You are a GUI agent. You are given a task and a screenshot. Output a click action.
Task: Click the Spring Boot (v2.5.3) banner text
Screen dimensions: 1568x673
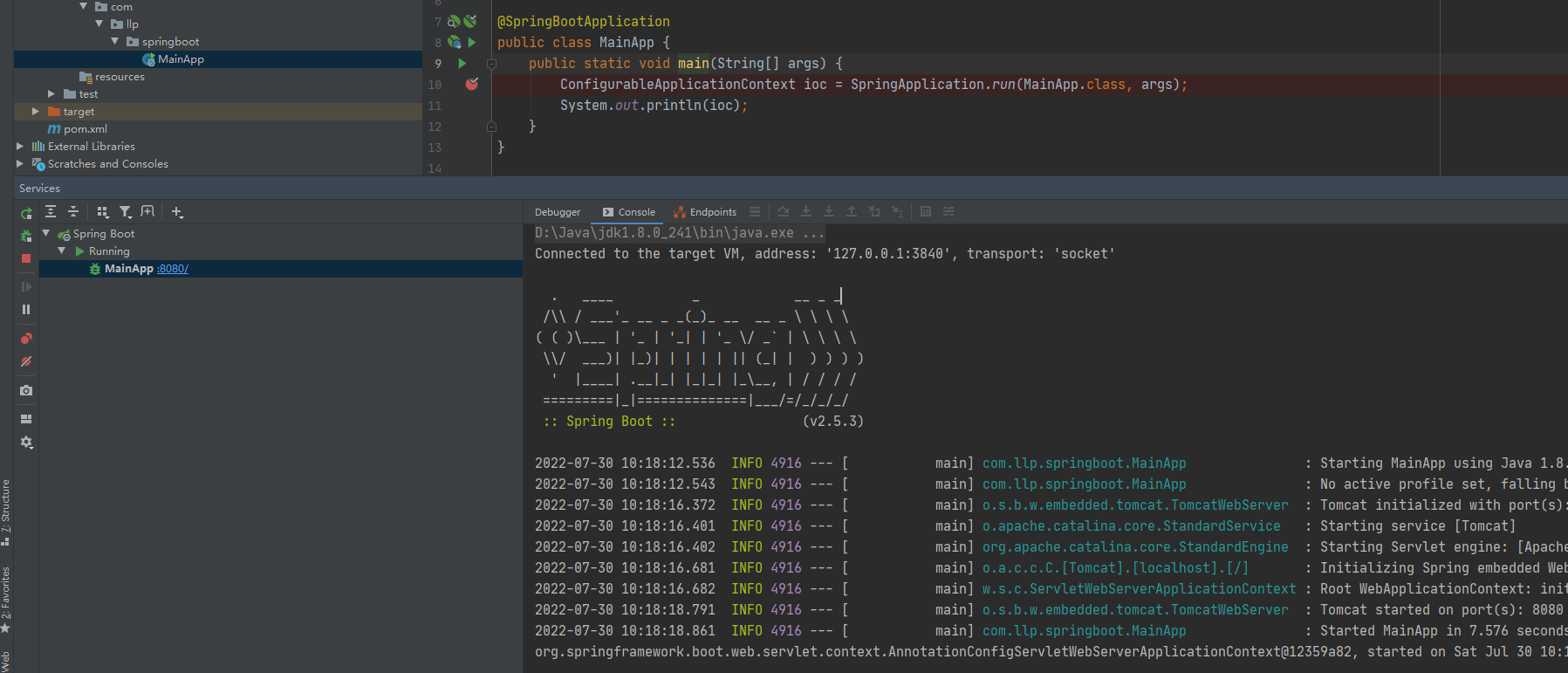point(703,421)
